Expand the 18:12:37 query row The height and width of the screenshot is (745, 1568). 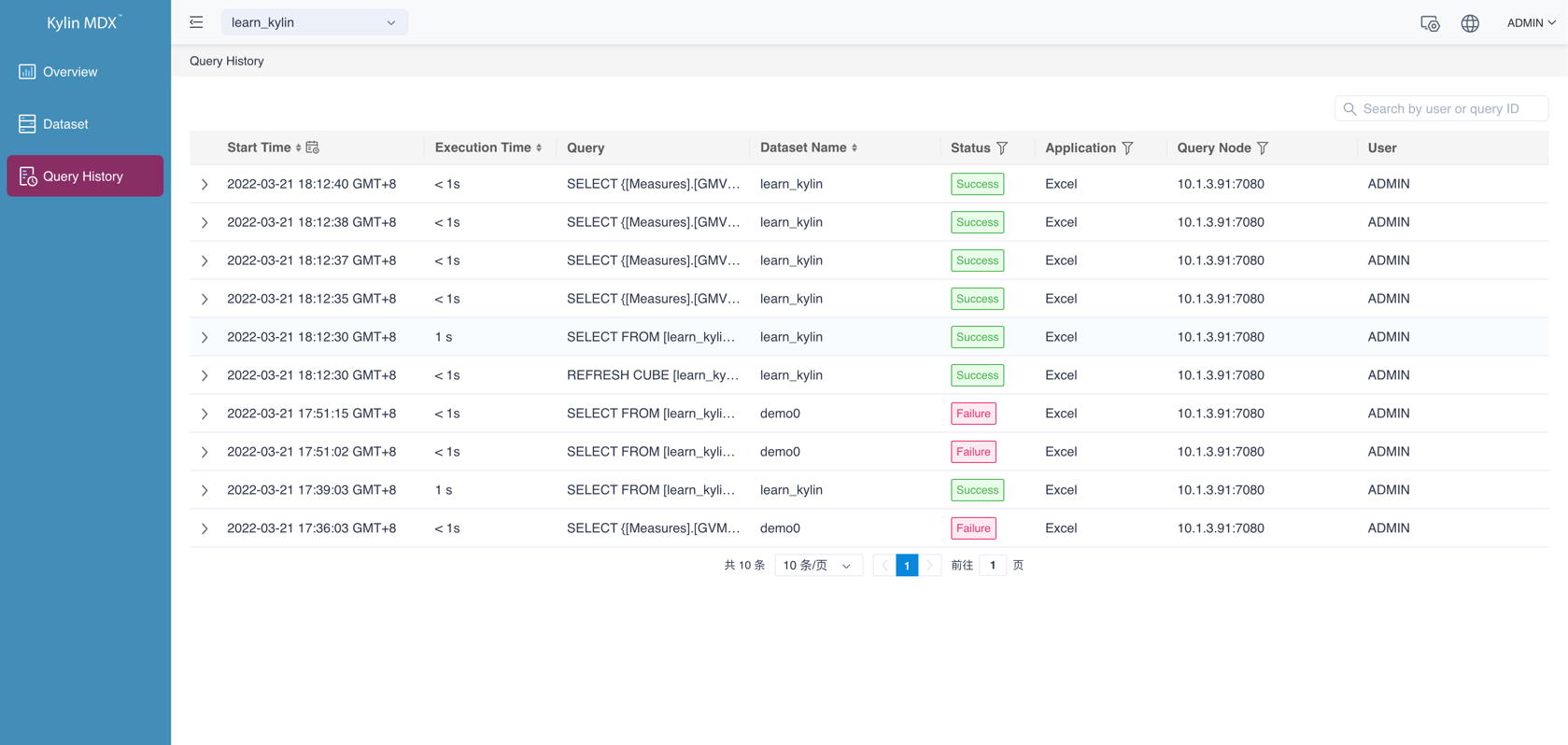[x=205, y=261]
